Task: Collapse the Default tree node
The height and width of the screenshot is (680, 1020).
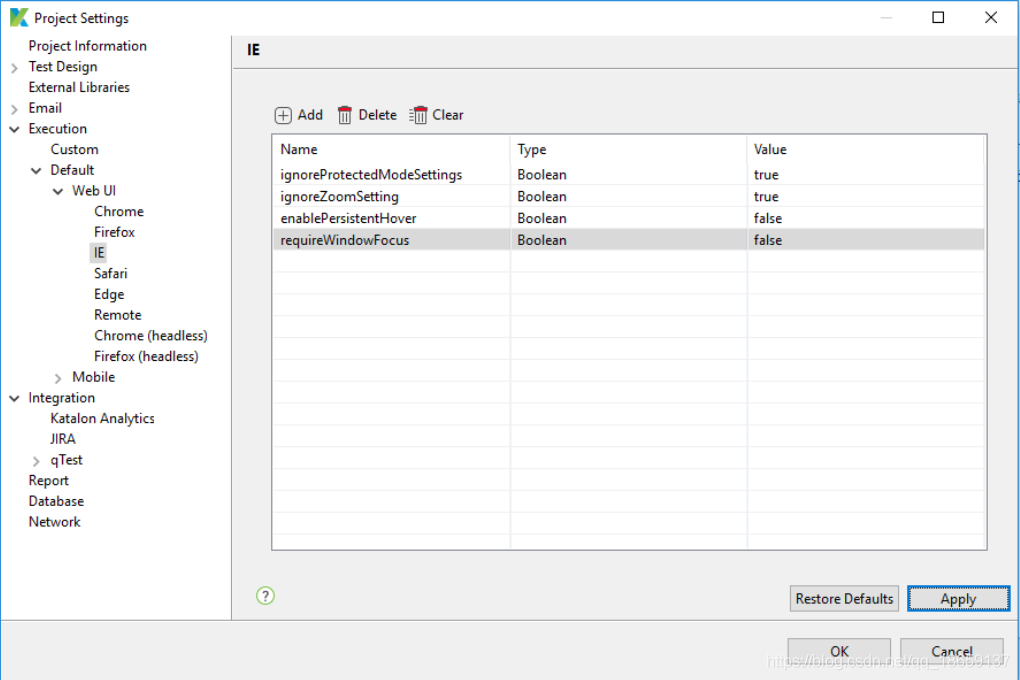Action: coord(36,170)
